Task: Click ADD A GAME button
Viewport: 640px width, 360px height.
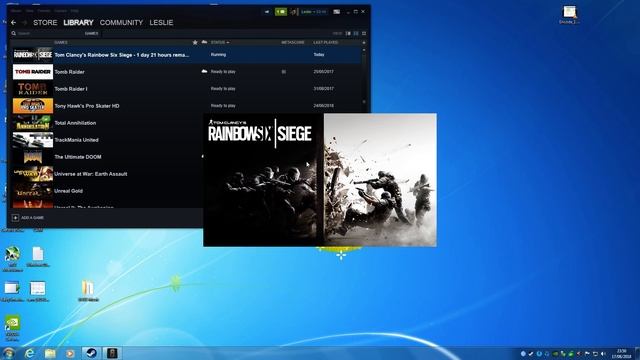Action: (28, 218)
